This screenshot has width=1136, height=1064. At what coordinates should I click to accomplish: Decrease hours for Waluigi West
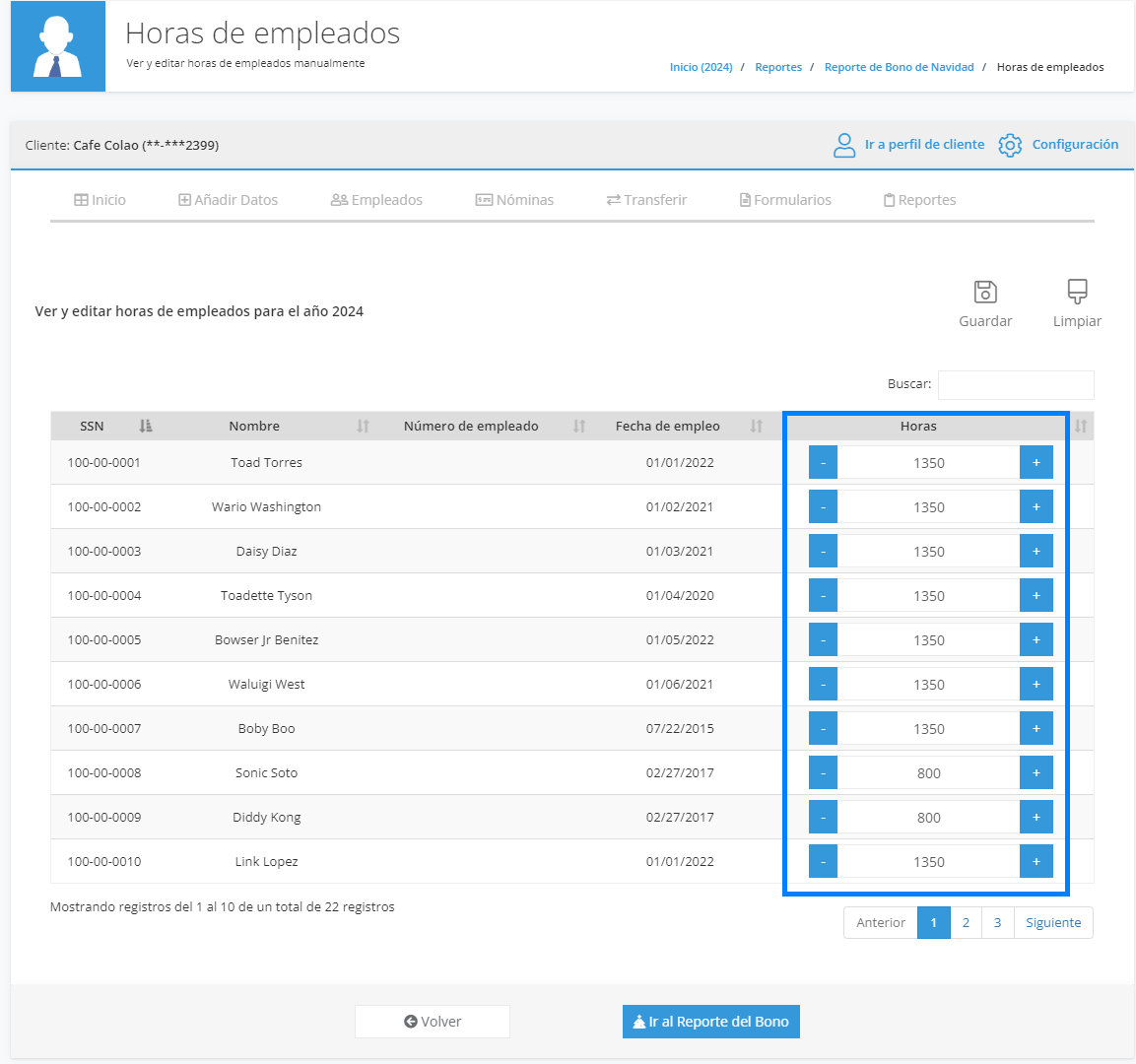point(823,684)
